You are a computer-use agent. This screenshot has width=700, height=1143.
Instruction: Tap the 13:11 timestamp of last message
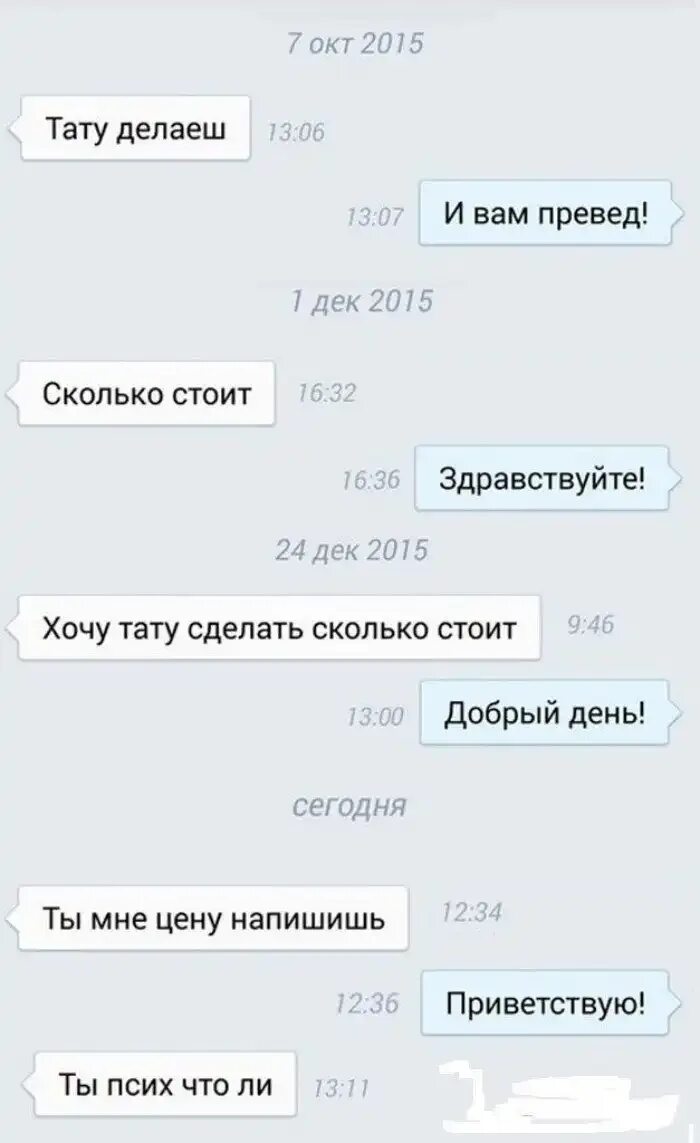[x=341, y=1089]
